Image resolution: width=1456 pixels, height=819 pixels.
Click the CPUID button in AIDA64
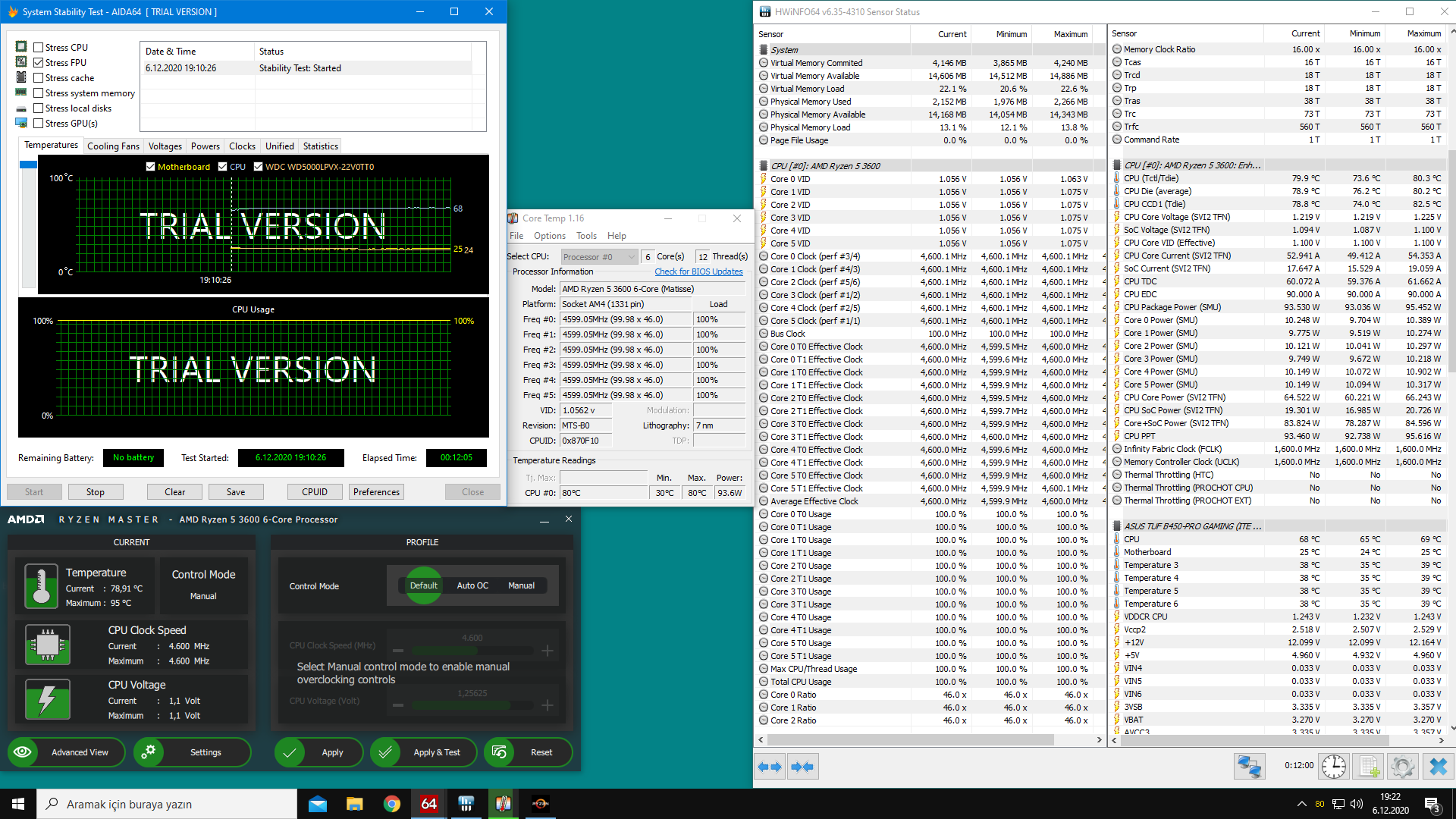click(315, 492)
